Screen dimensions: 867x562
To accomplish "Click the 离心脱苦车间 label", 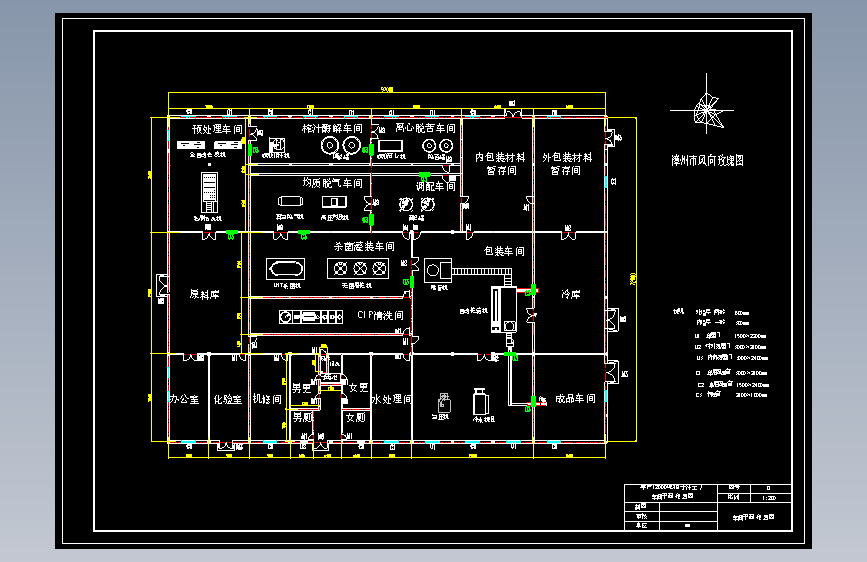I will [x=425, y=128].
